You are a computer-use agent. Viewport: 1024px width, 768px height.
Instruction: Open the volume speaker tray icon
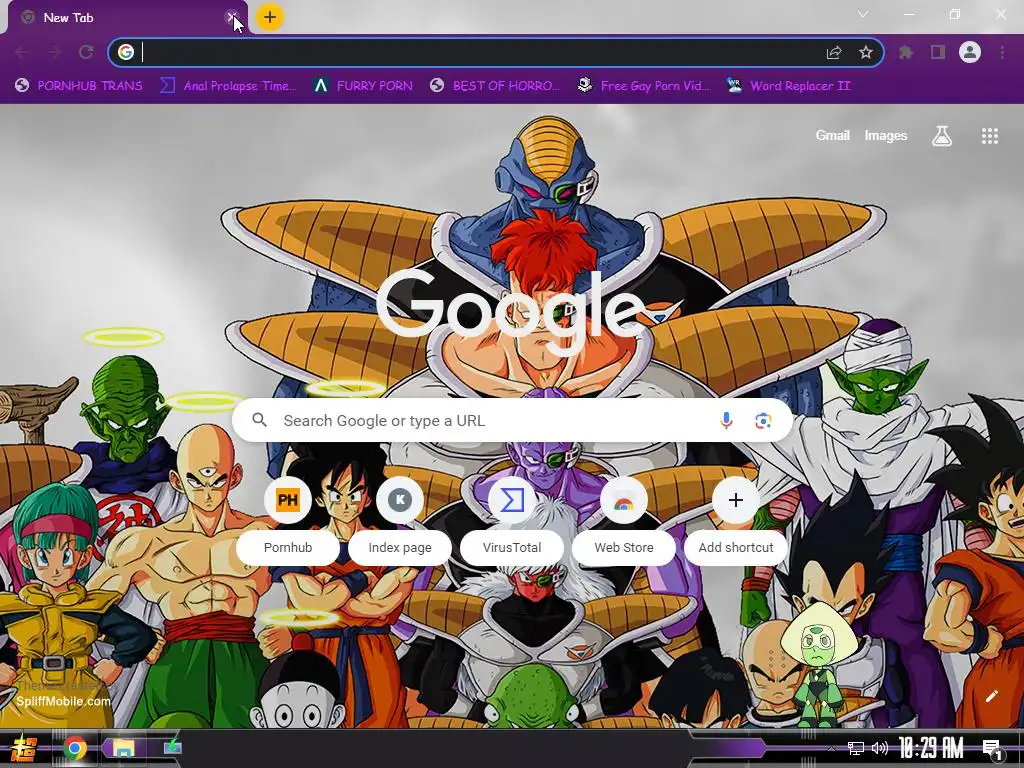coord(880,748)
